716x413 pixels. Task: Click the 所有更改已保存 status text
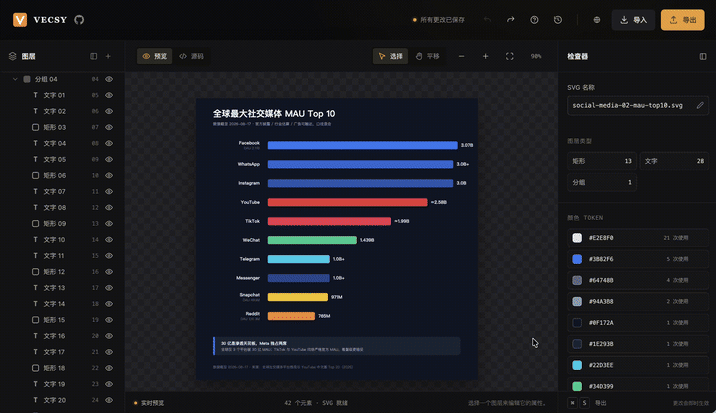pos(442,20)
